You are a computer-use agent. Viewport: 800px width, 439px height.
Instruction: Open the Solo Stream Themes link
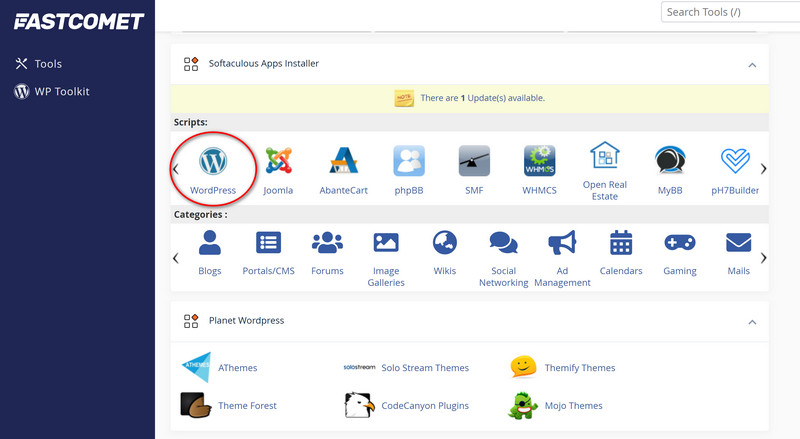[425, 368]
